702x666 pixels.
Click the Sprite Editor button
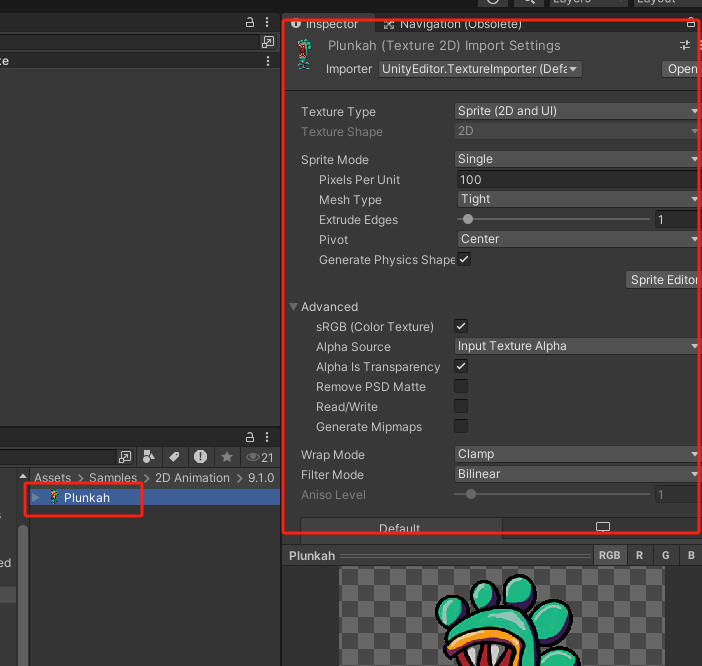tap(664, 280)
